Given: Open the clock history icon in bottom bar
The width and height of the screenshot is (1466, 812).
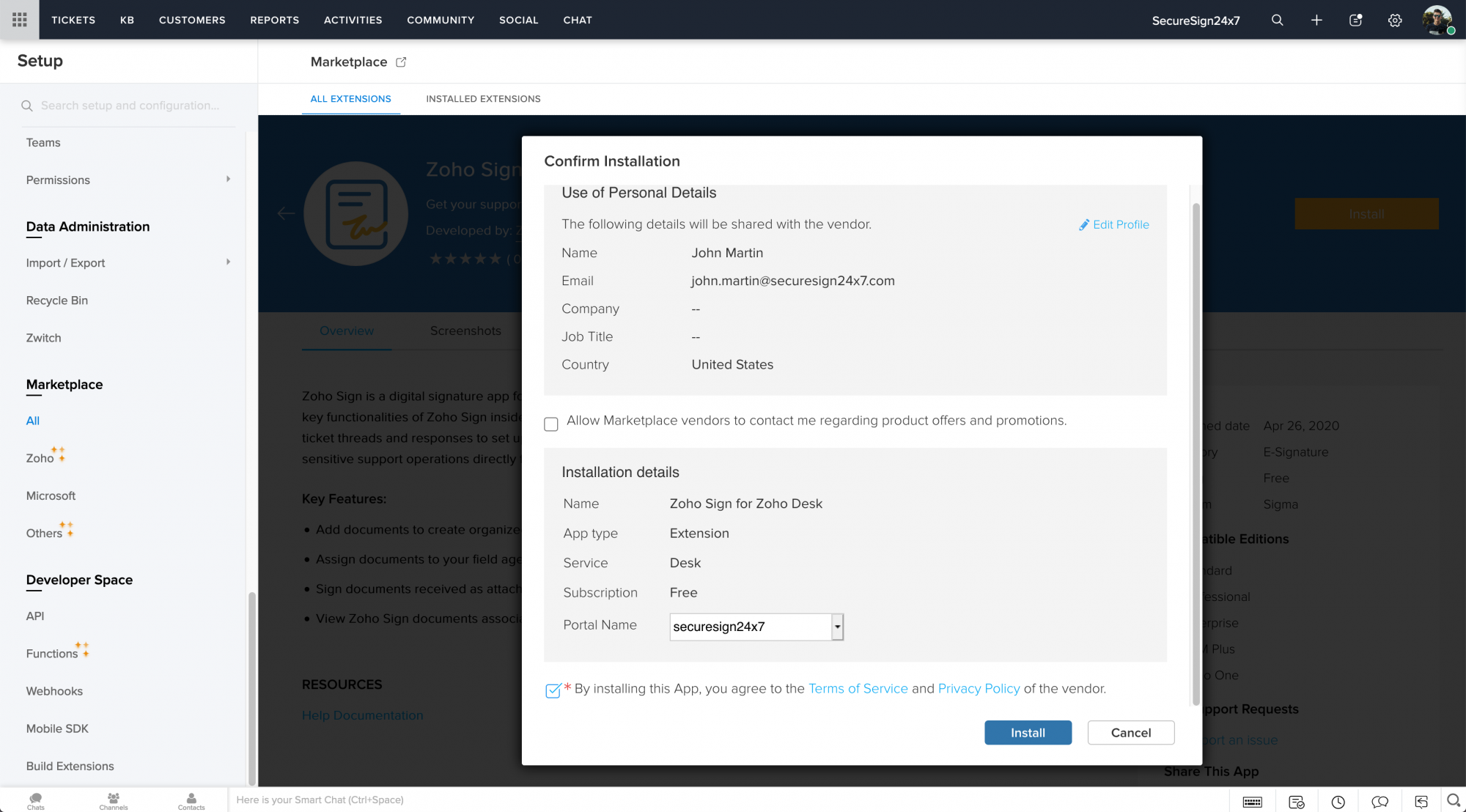Looking at the screenshot, I should click(x=1338, y=802).
